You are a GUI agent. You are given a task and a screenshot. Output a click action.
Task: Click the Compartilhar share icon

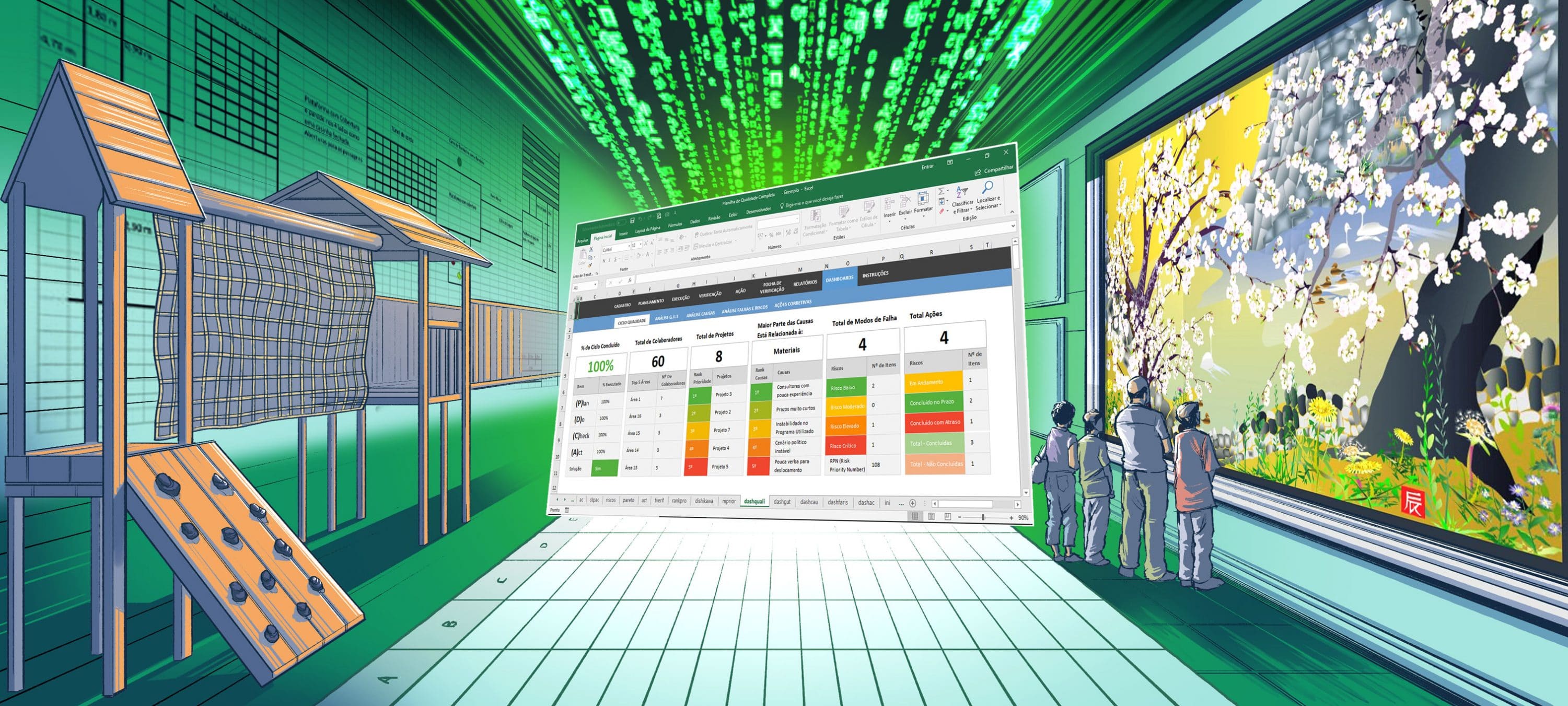point(978,172)
